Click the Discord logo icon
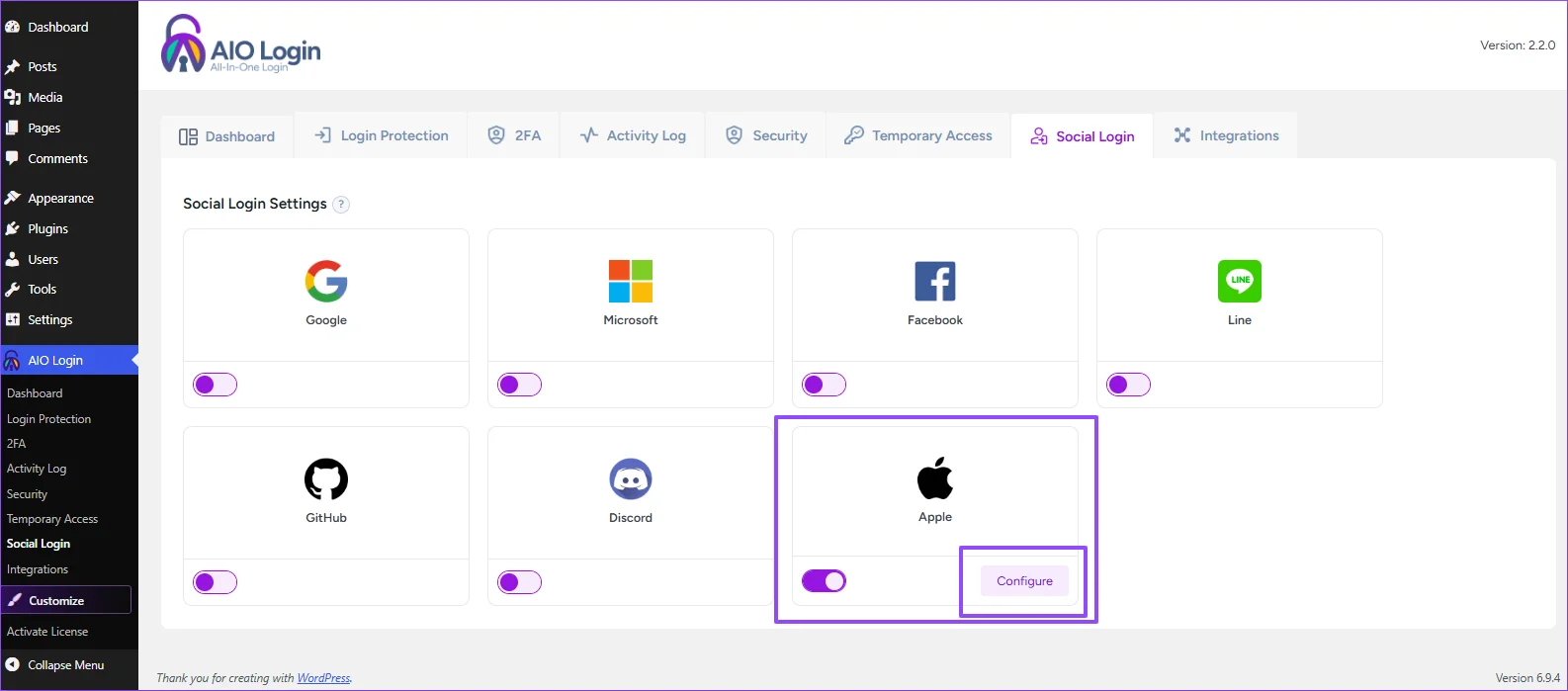The width and height of the screenshot is (1568, 691). pyautogui.click(x=631, y=479)
